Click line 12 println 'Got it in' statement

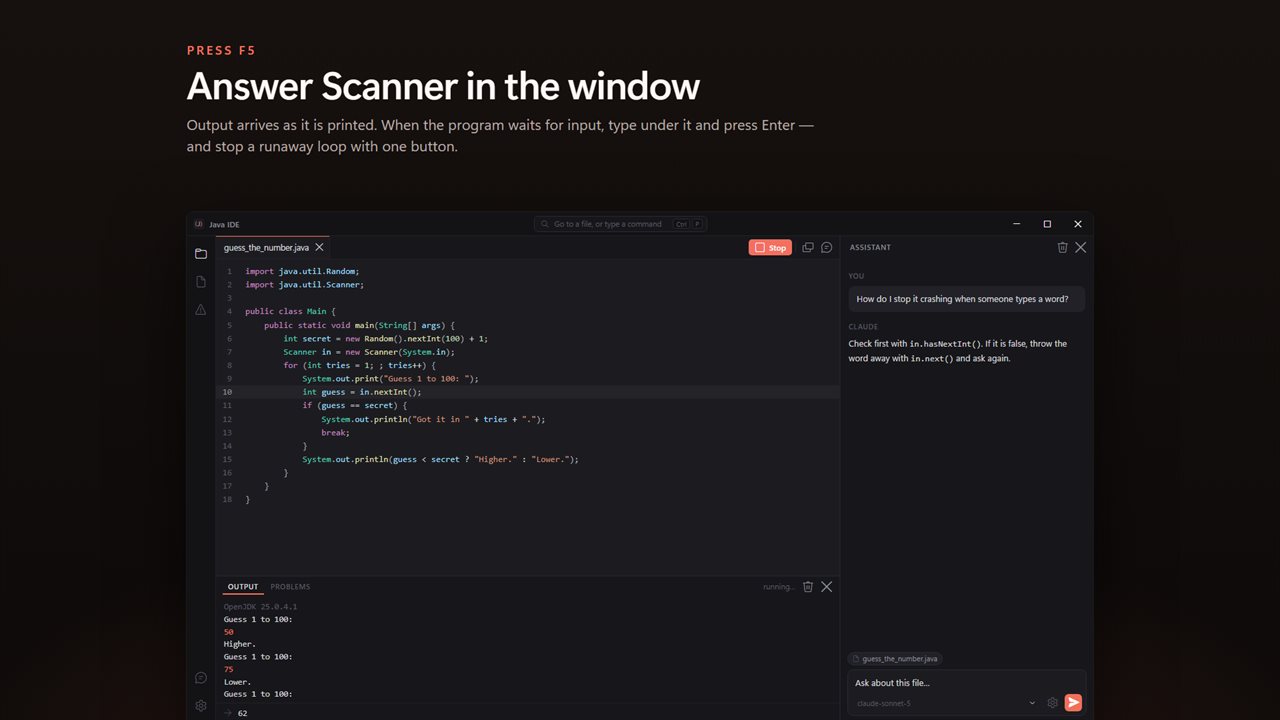[433, 419]
